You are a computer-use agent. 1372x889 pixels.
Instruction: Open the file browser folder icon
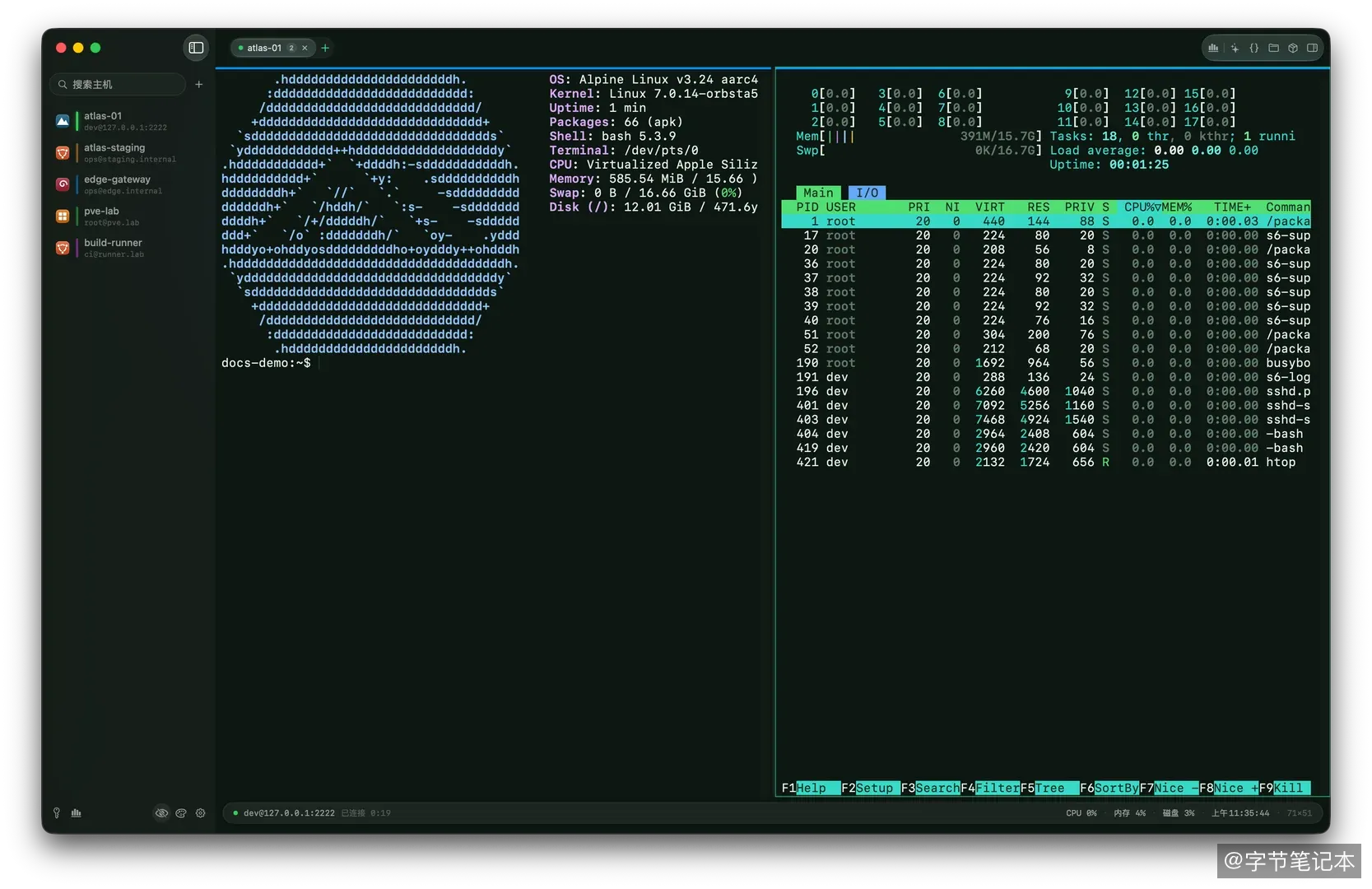click(x=1273, y=48)
